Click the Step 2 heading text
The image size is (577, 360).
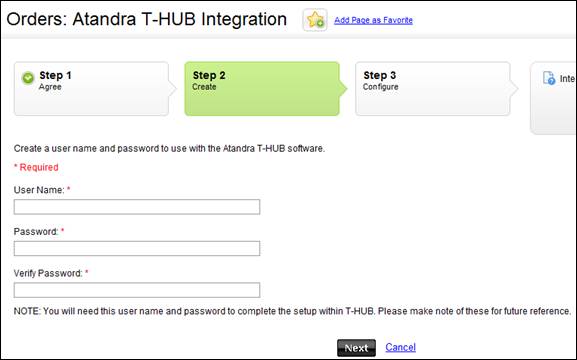[x=209, y=75]
